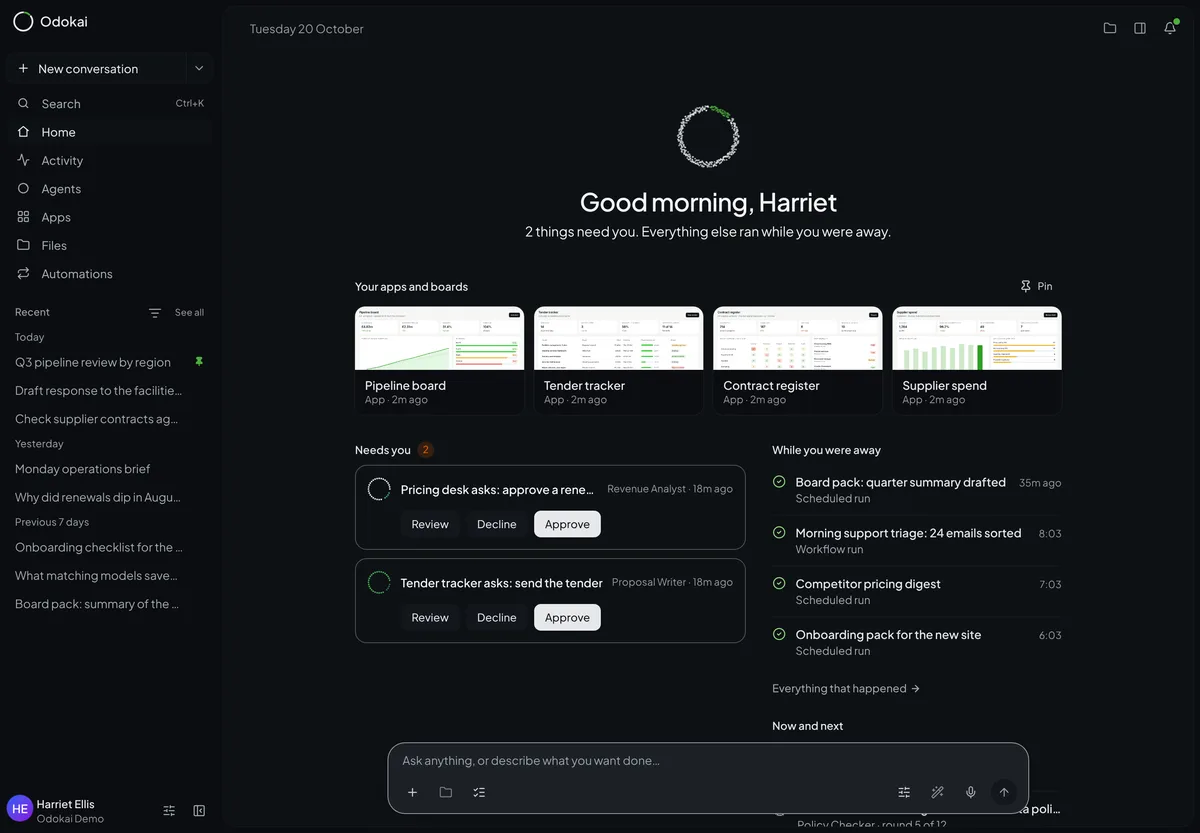Click the magic wand icon in prompt box

click(937, 792)
